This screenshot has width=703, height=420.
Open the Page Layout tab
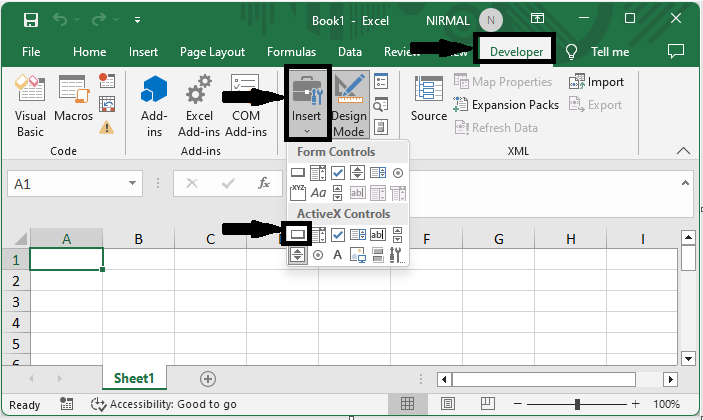tap(213, 52)
